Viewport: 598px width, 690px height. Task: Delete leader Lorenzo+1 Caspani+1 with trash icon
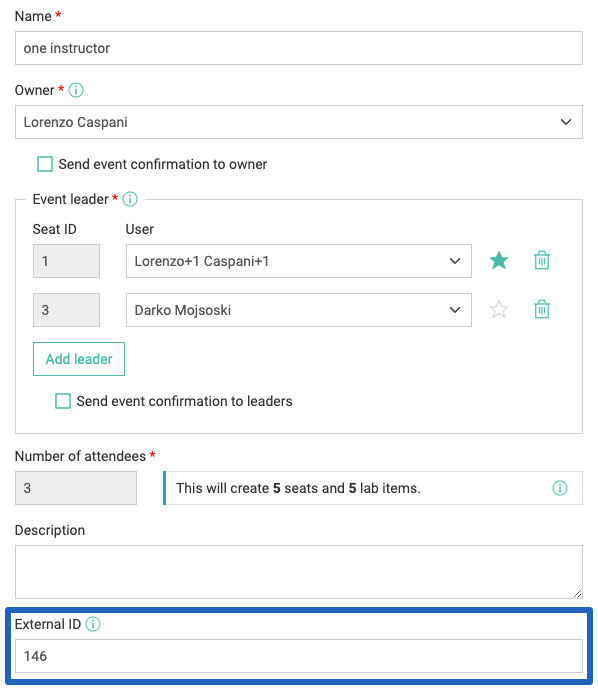click(x=542, y=261)
